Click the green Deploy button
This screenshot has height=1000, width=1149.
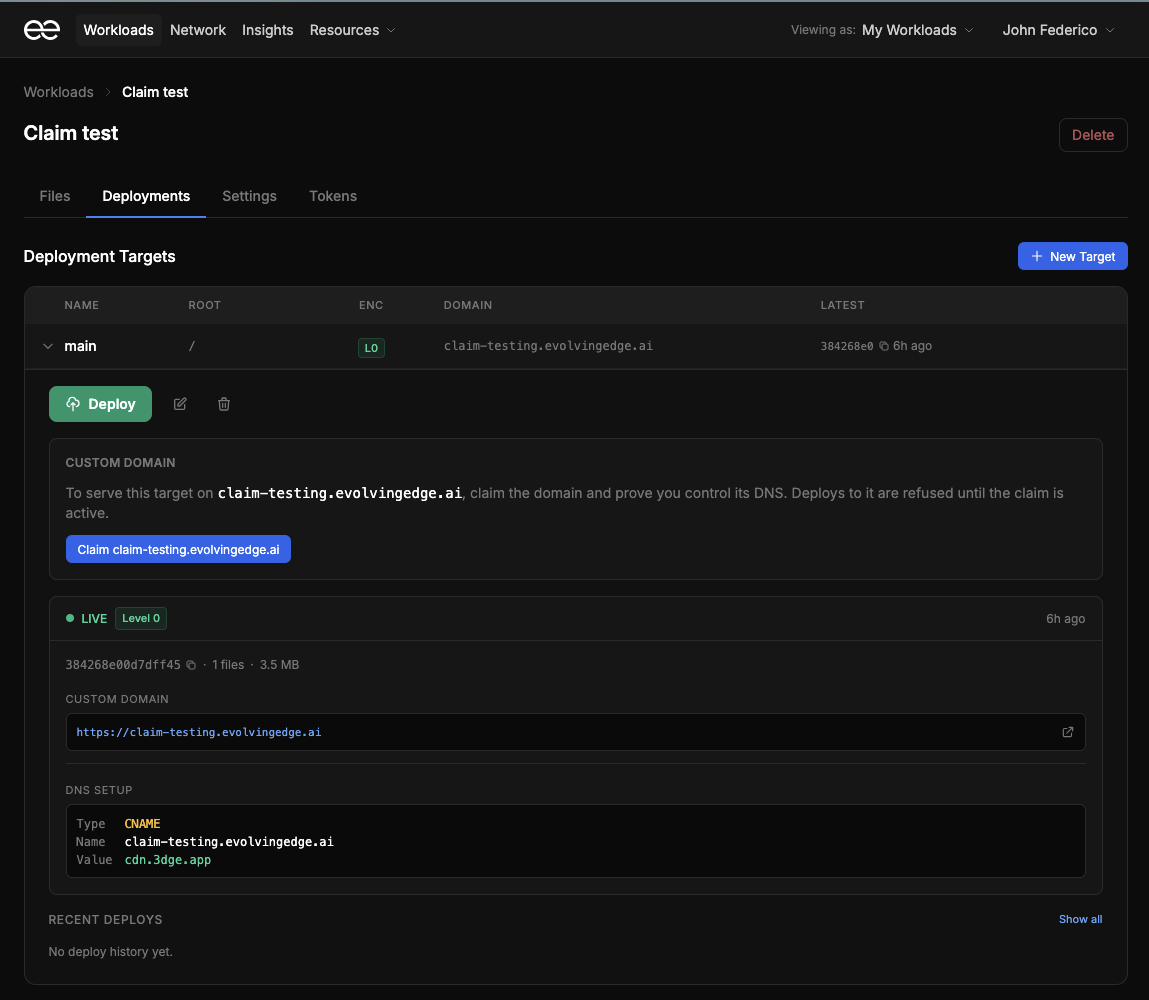pos(100,404)
